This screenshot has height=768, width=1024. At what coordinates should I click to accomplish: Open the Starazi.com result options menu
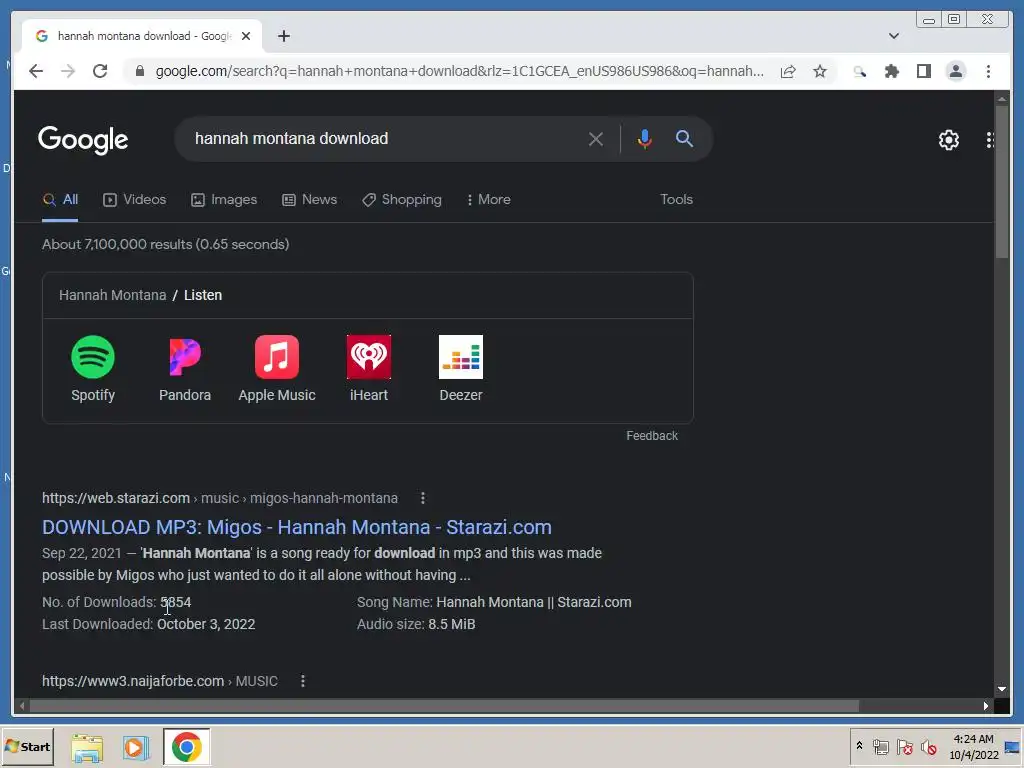tap(423, 498)
